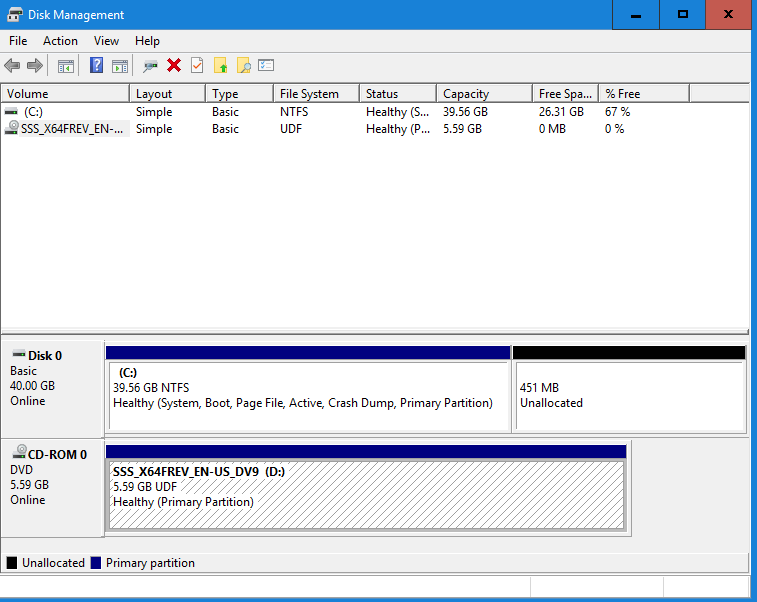Click the Properties checkmark page icon

[197, 65]
